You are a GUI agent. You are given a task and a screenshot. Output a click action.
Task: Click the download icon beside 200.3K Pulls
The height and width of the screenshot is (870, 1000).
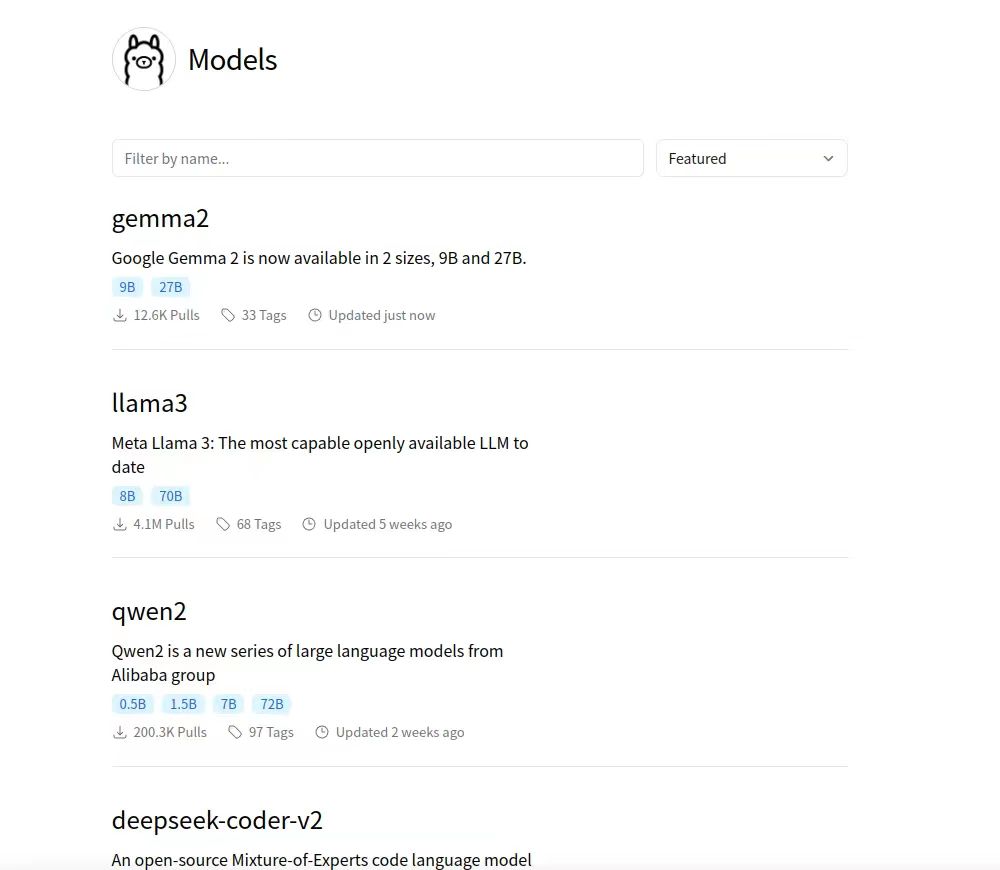119,732
